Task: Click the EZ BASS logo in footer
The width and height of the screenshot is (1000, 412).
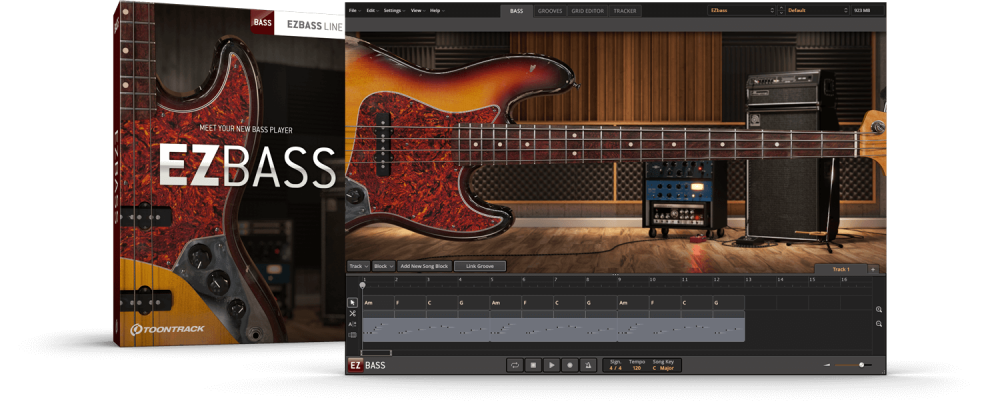Action: 367,365
